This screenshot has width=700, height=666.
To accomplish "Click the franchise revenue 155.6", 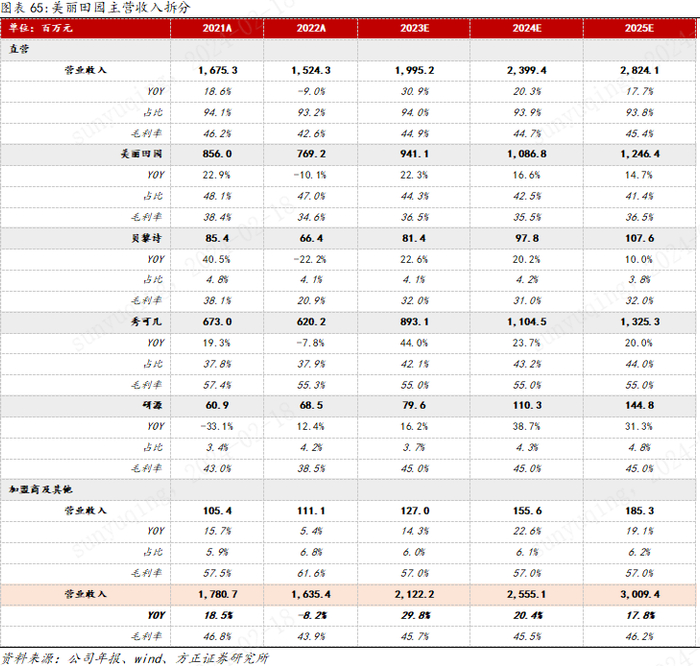I will coord(527,511).
